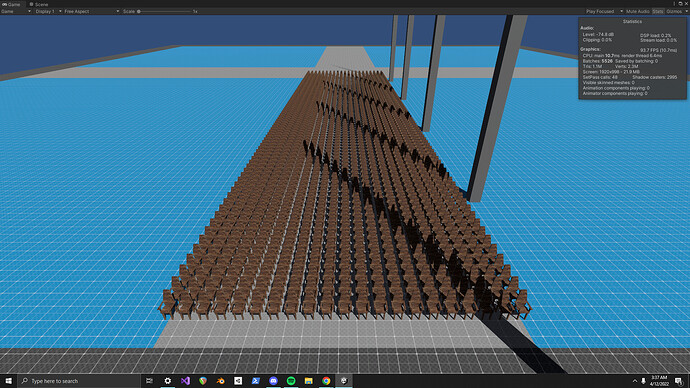Open the Brave browser taskbar icon
Viewport: 690px width, 388px height.
(x=203, y=381)
